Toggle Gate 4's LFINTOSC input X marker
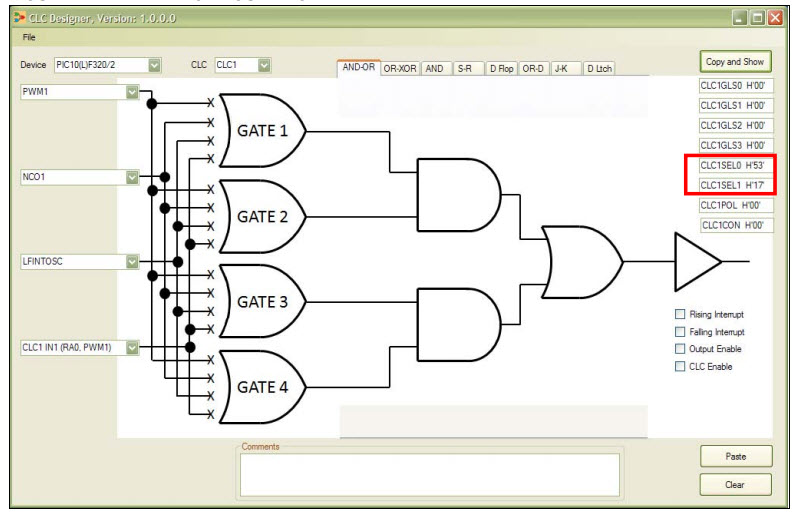The width and height of the screenshot is (802, 531). coord(210,396)
